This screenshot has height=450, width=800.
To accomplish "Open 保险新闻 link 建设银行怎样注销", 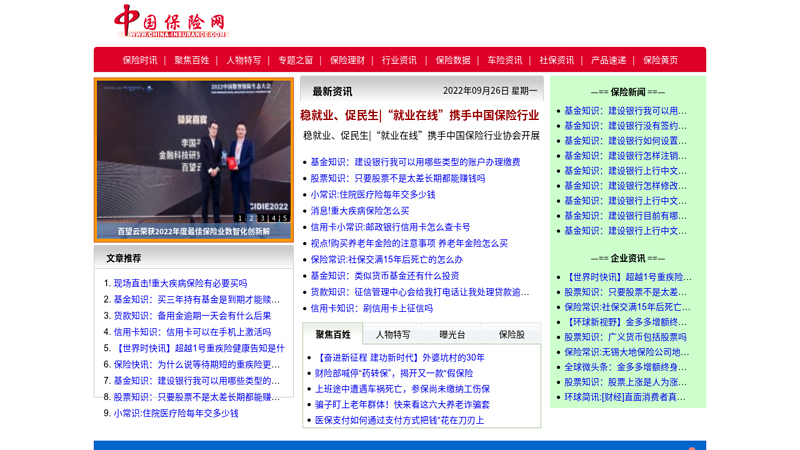I will (626, 156).
